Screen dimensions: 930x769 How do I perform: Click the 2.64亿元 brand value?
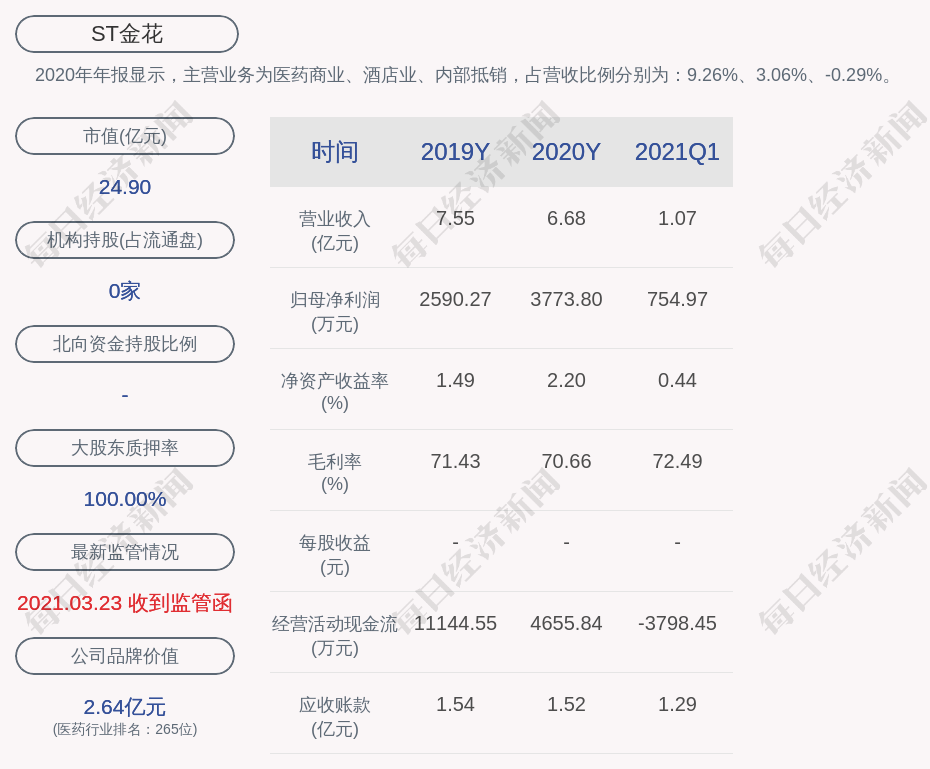(x=125, y=707)
